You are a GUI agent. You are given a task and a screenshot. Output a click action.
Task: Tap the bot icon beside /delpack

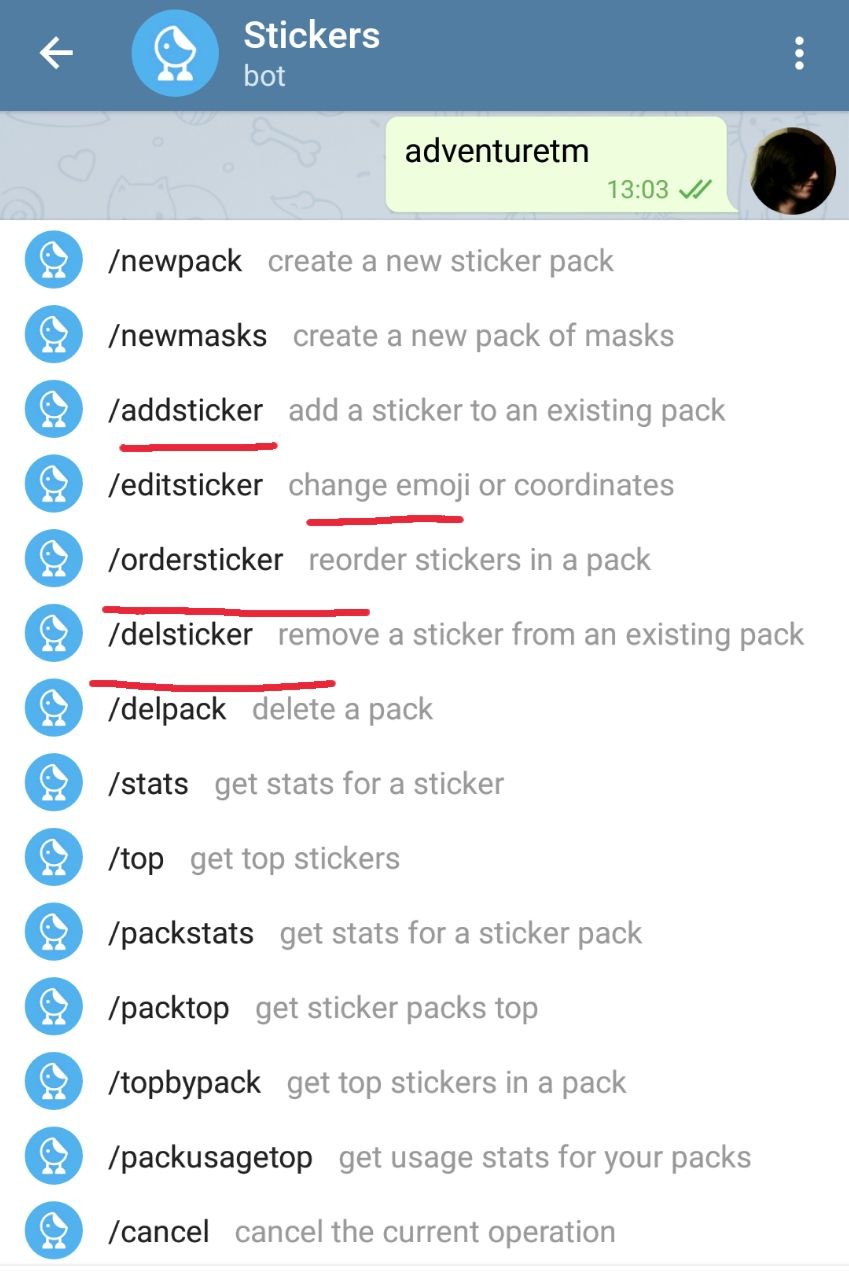53,709
